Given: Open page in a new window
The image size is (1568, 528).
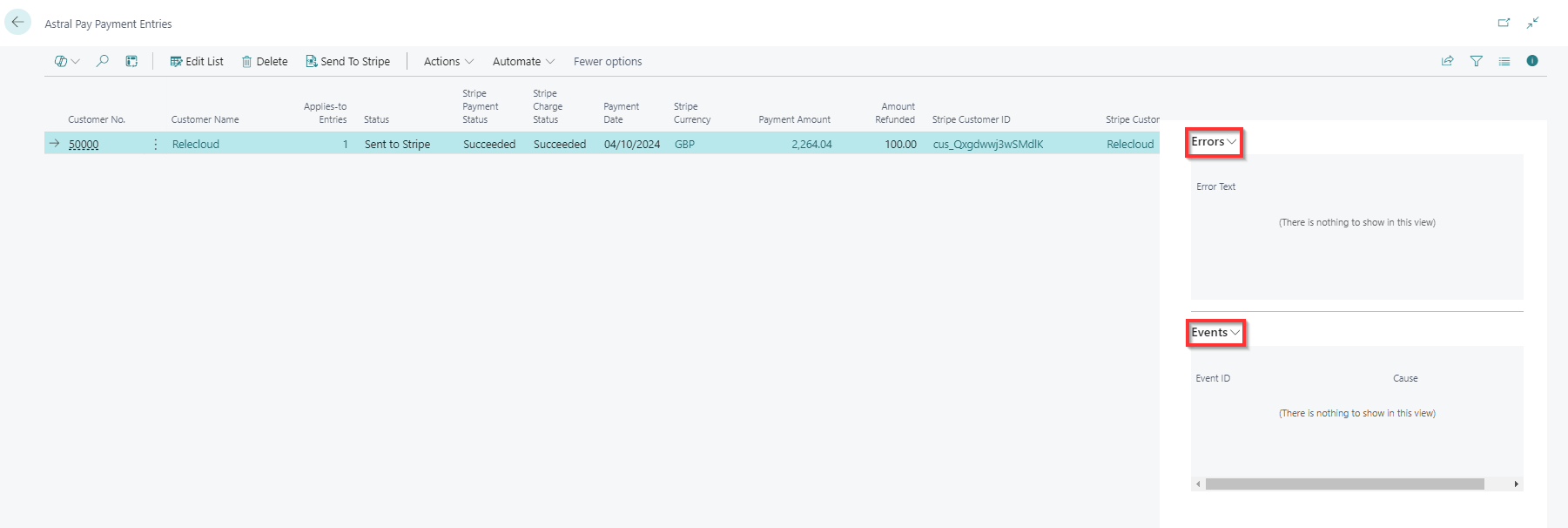Looking at the screenshot, I should pyautogui.click(x=1504, y=23).
